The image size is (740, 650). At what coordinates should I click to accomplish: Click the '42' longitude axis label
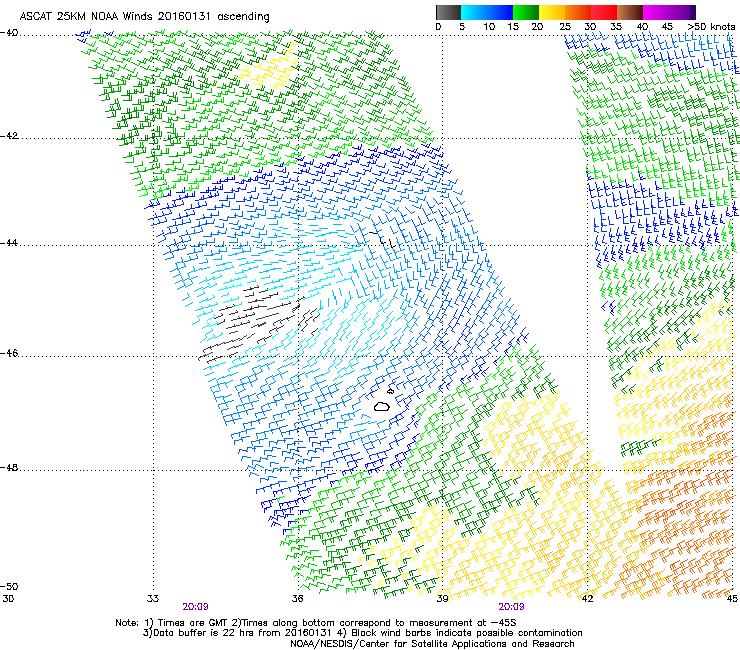(x=587, y=599)
